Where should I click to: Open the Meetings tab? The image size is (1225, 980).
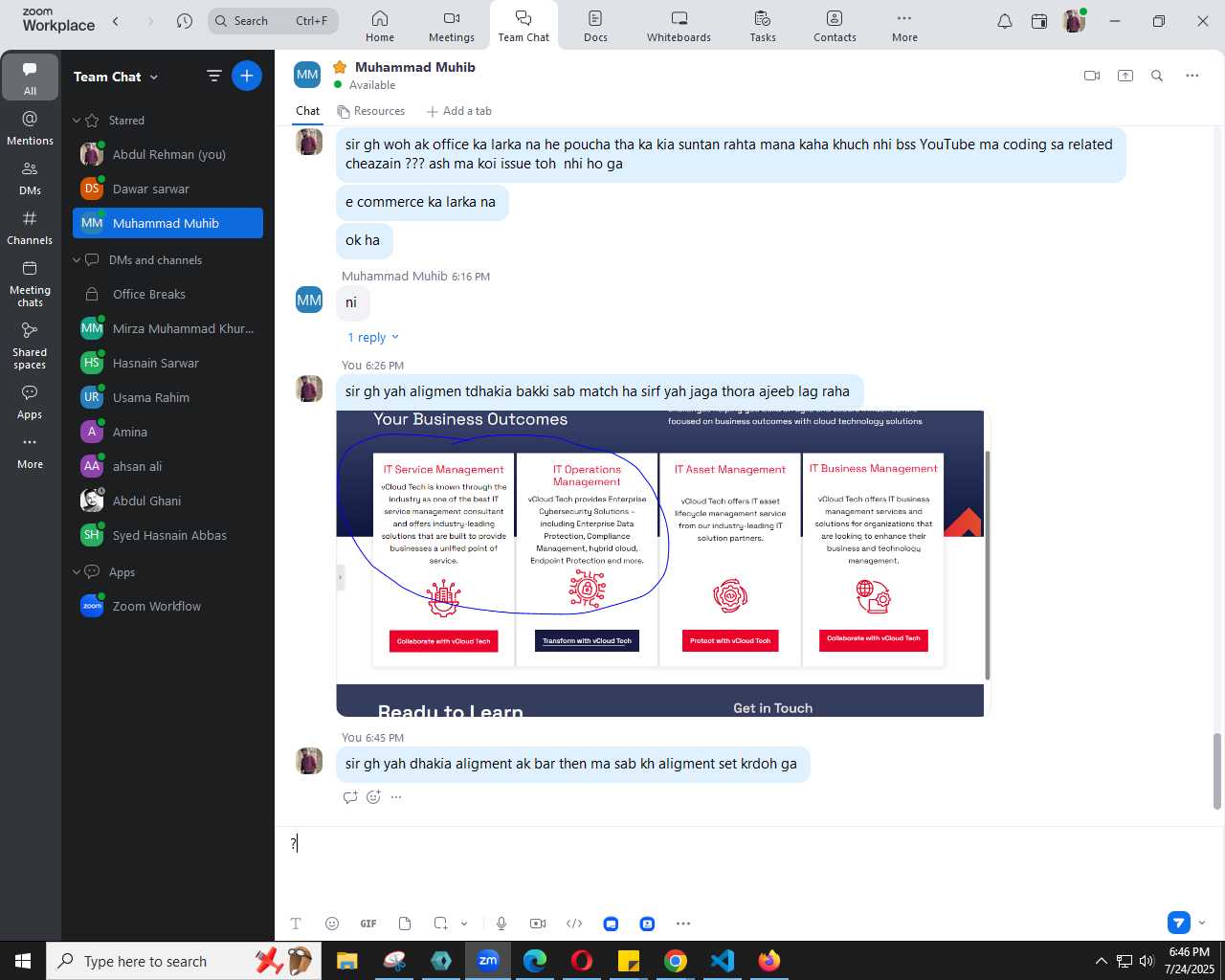[451, 26]
